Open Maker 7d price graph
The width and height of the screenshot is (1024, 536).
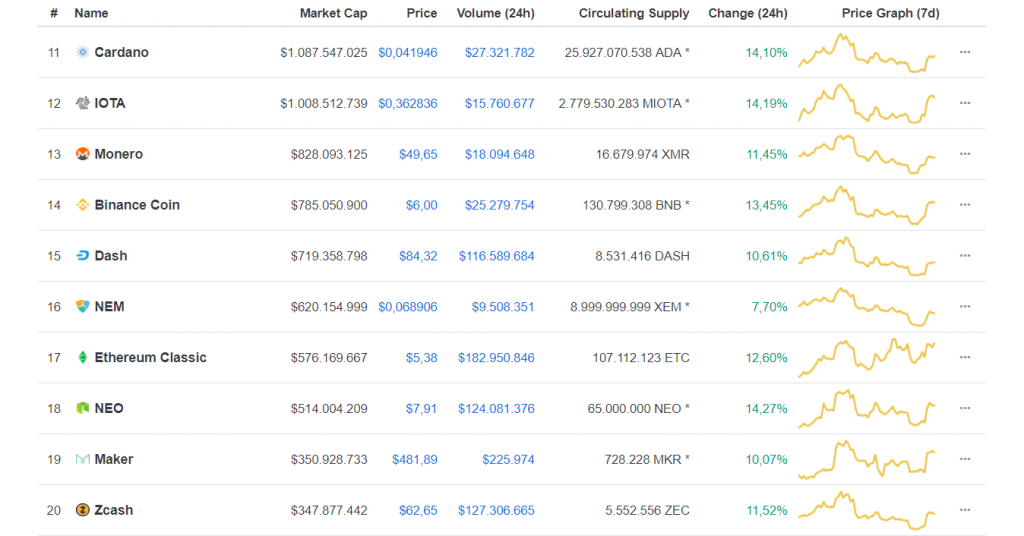pyautogui.click(x=867, y=460)
